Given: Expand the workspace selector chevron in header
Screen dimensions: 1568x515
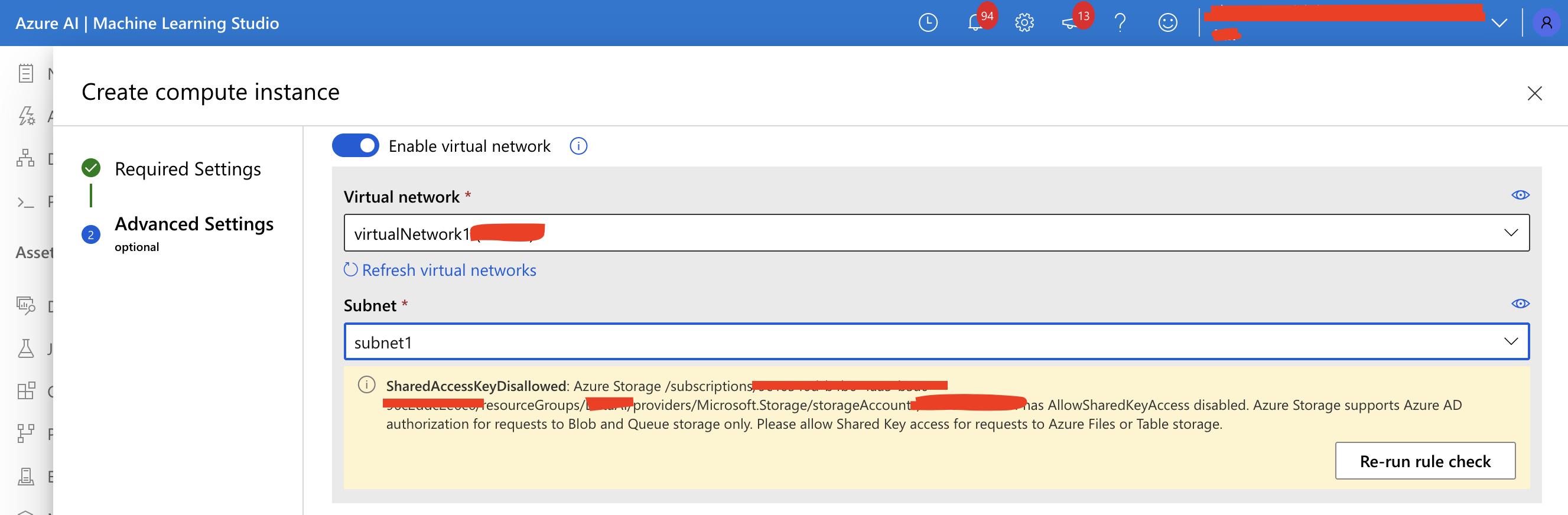Looking at the screenshot, I should point(1499,23).
